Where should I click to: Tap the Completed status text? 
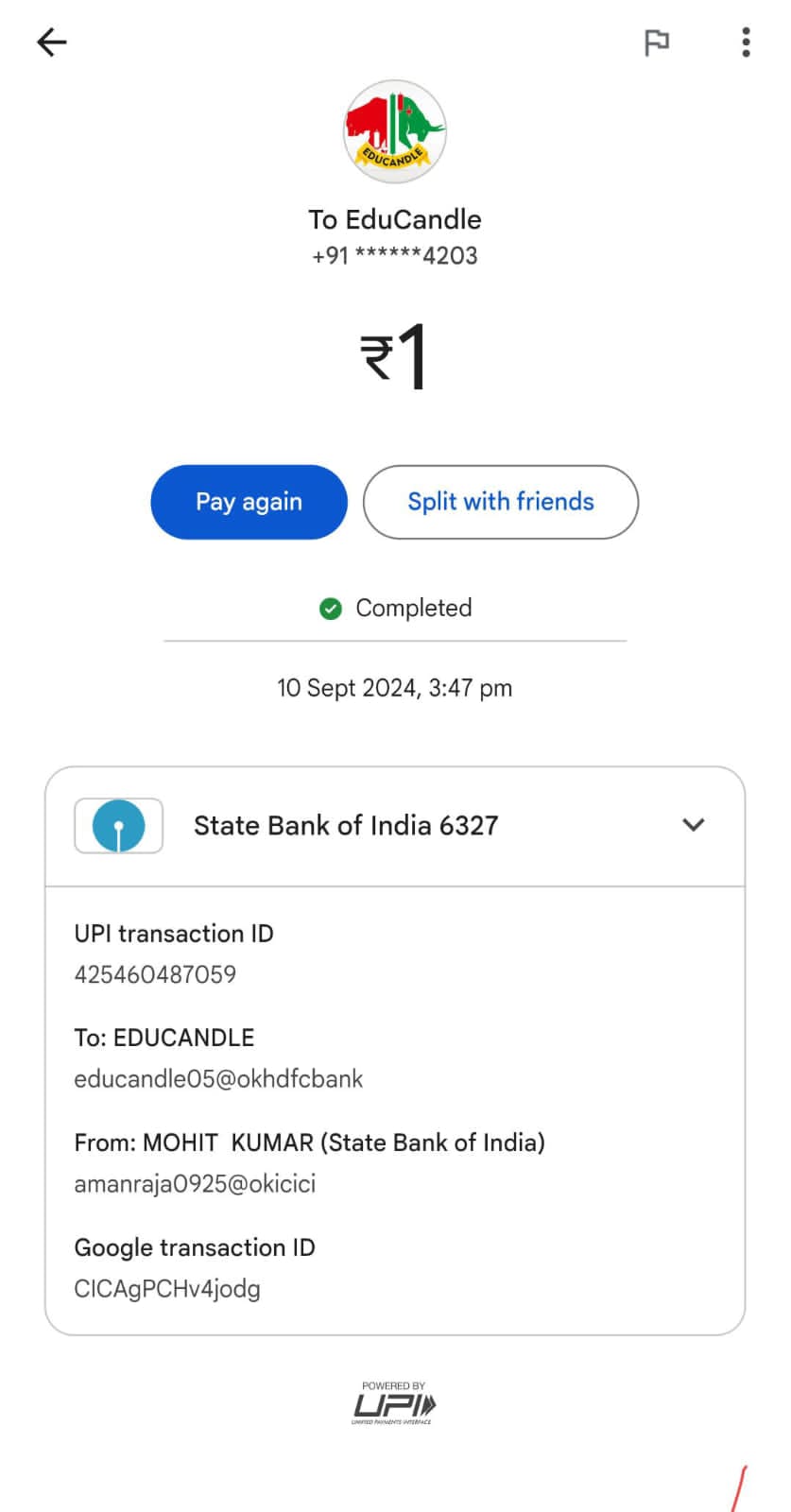click(x=413, y=609)
